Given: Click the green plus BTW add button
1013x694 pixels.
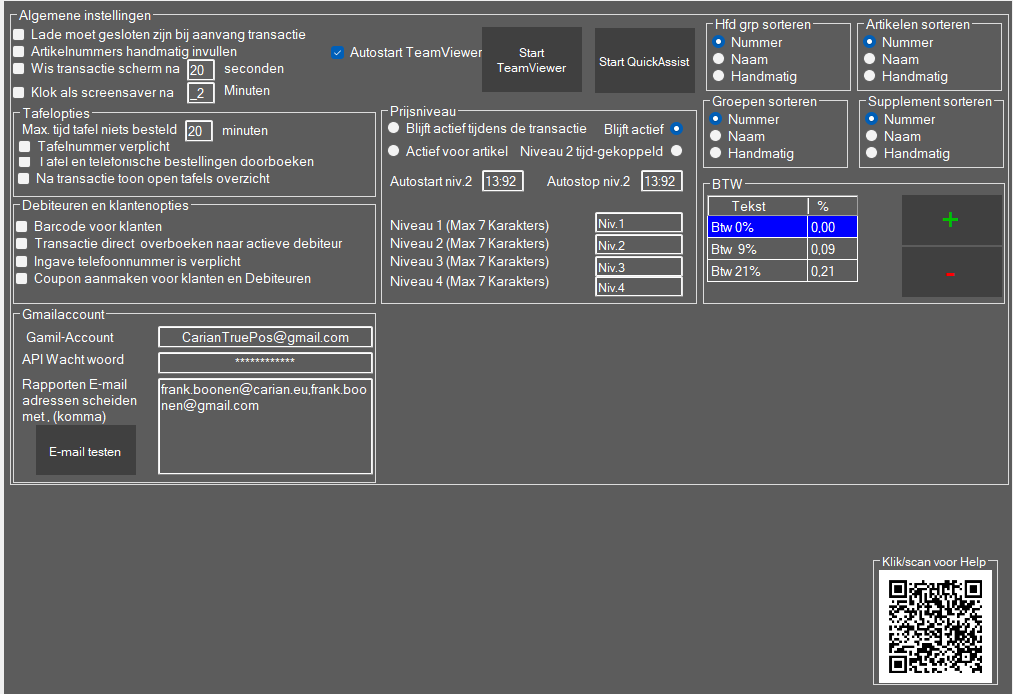Looking at the screenshot, I should point(951,220).
